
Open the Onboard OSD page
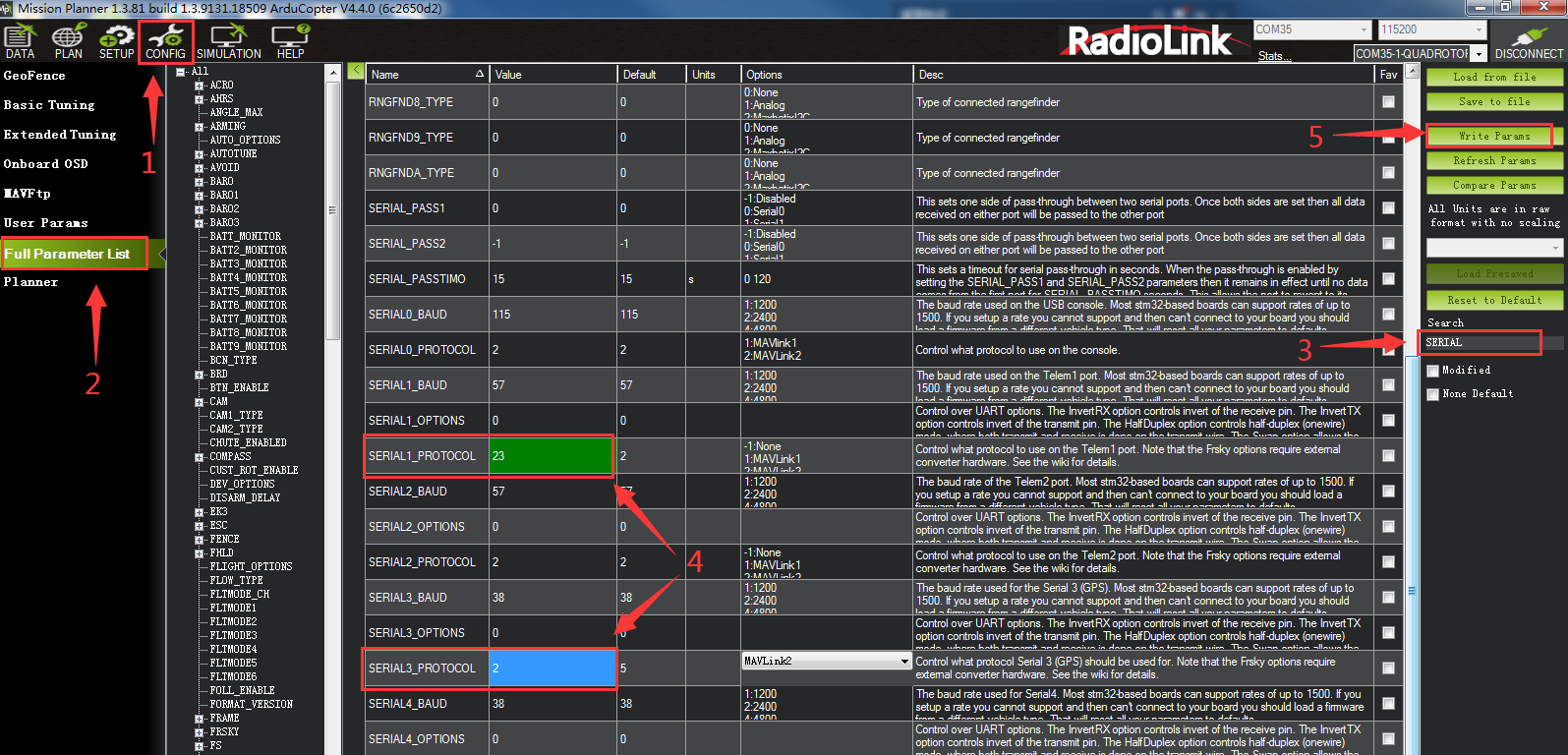click(x=46, y=164)
